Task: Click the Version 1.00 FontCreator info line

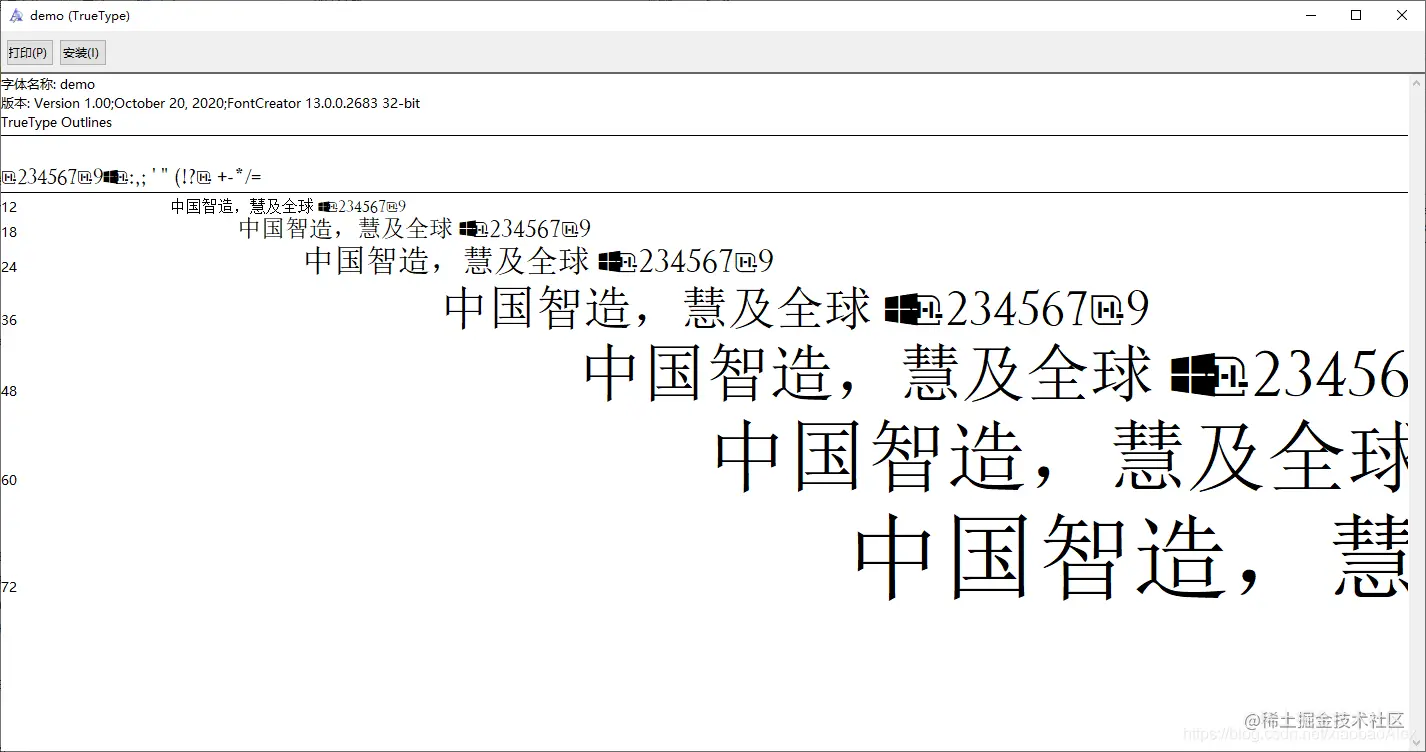Action: click(211, 103)
